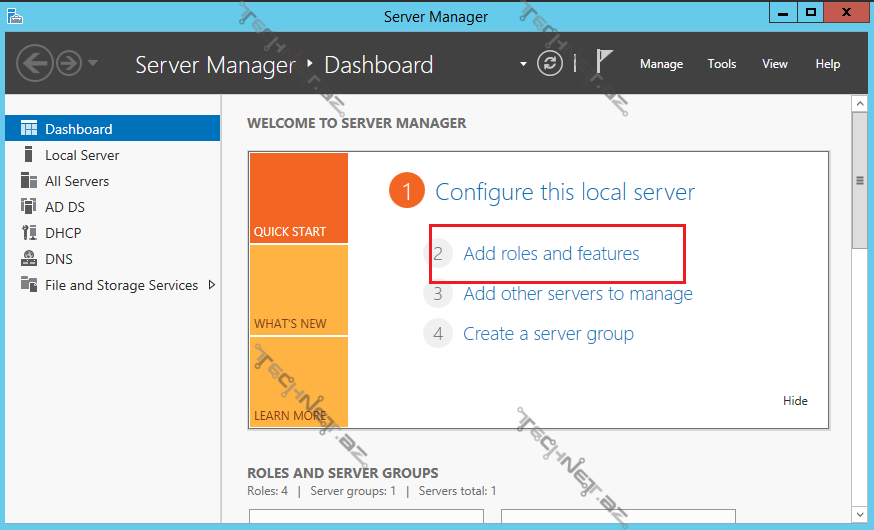Click the forward navigation arrow icon
The width and height of the screenshot is (874, 530).
pyautogui.click(x=68, y=64)
